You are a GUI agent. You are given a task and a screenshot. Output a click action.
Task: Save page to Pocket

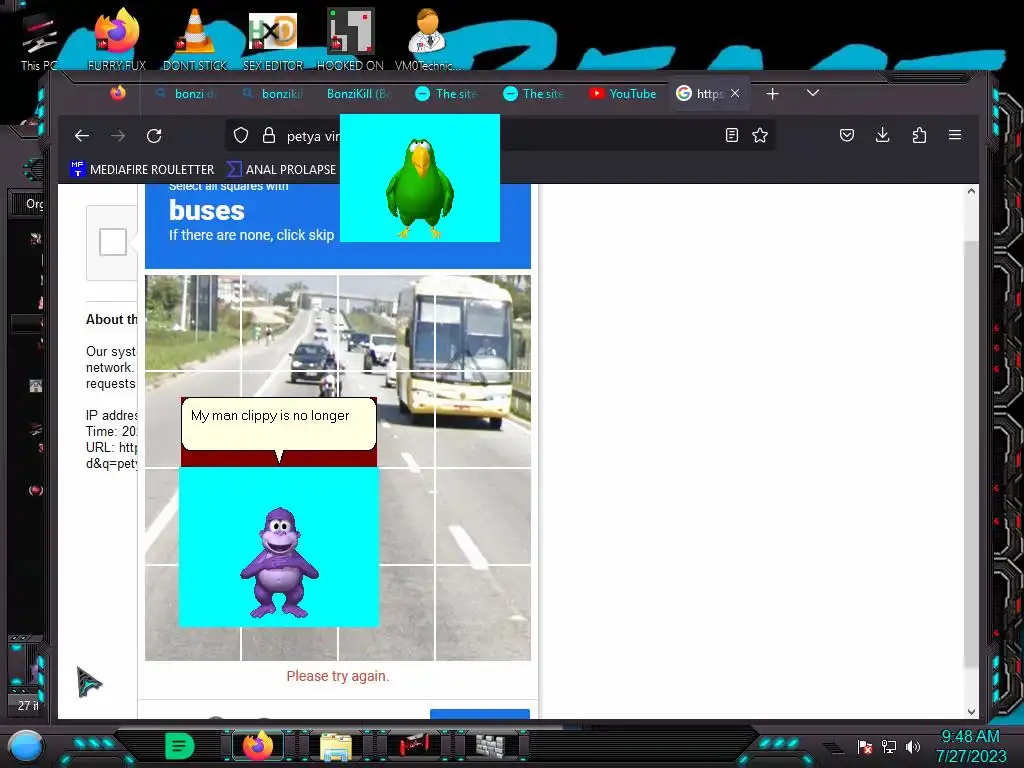tap(846, 135)
